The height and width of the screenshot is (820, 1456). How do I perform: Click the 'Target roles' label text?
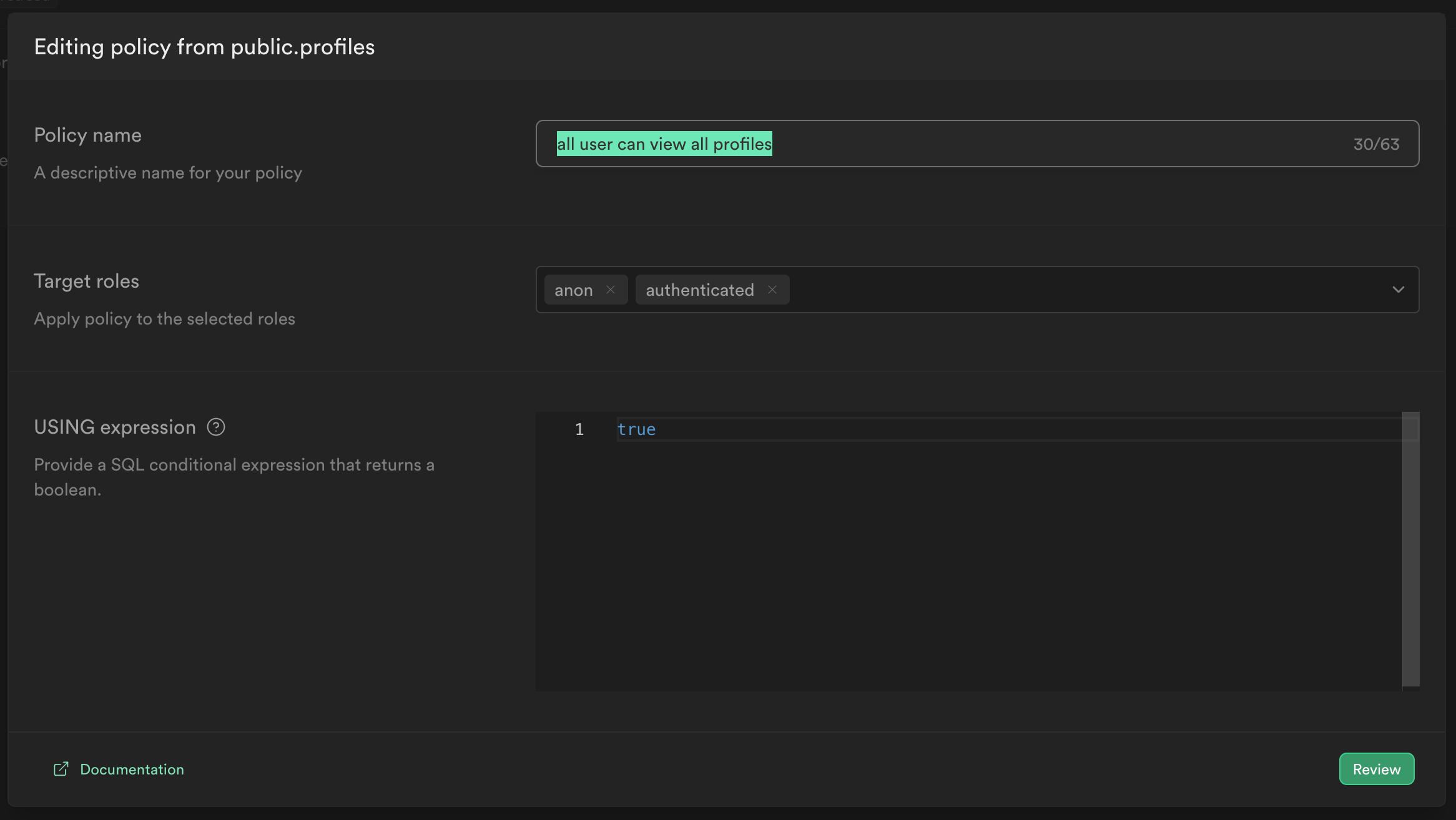[86, 281]
